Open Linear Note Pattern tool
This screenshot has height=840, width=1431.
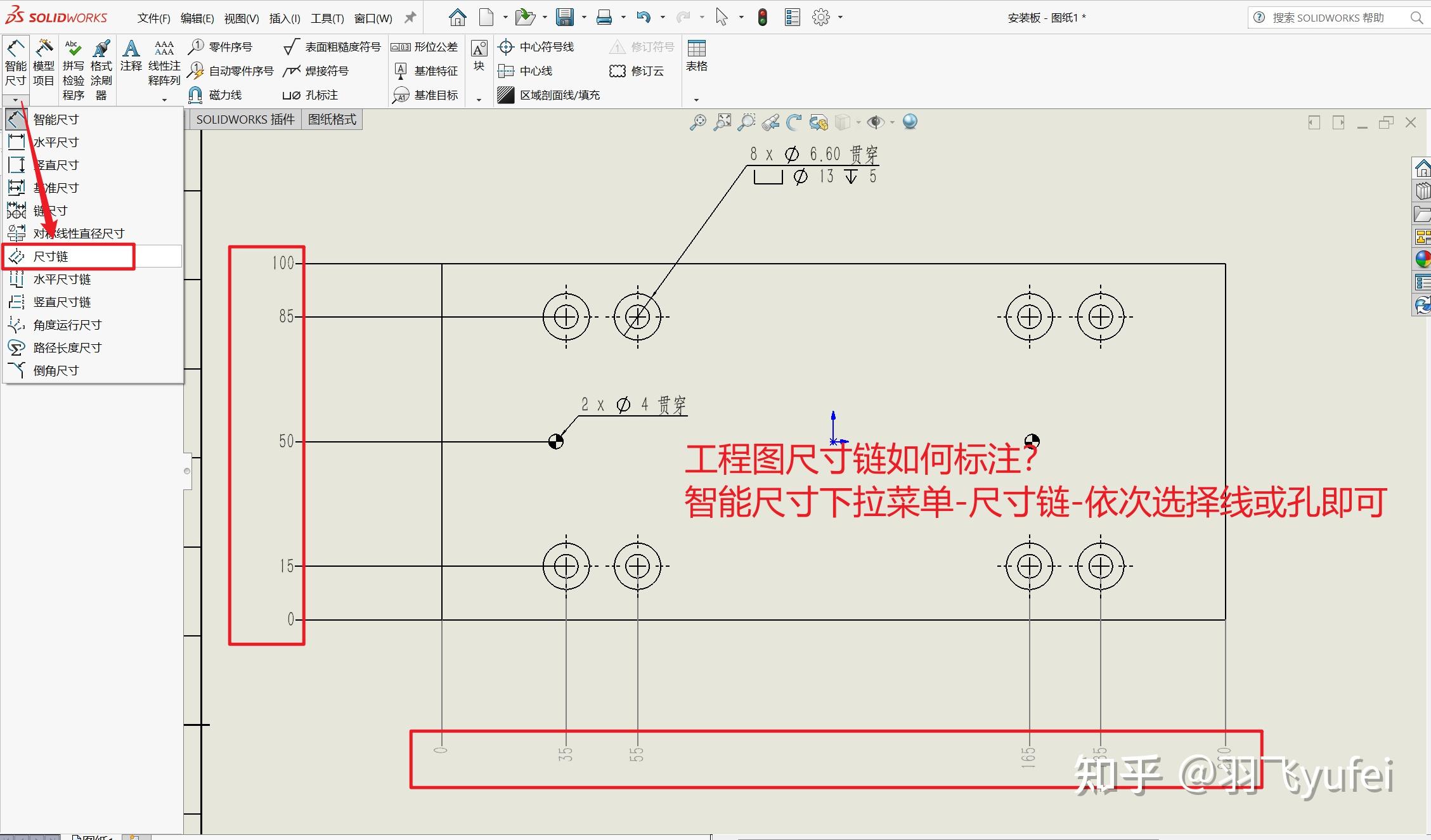coord(164,63)
